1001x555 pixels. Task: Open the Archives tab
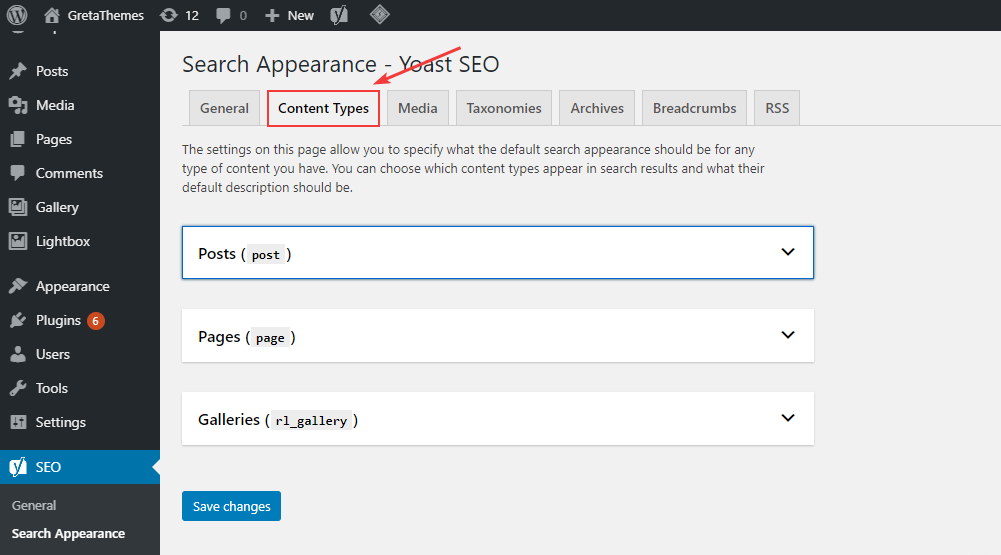tap(597, 108)
